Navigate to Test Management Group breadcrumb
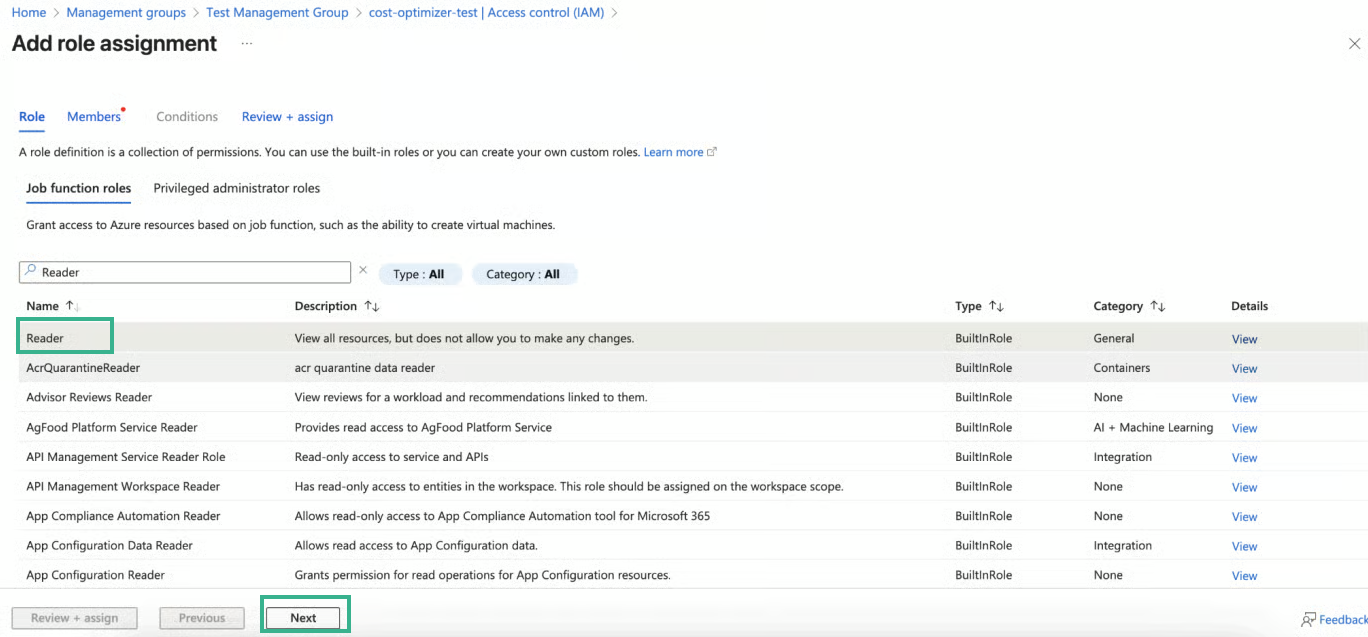 tap(277, 13)
